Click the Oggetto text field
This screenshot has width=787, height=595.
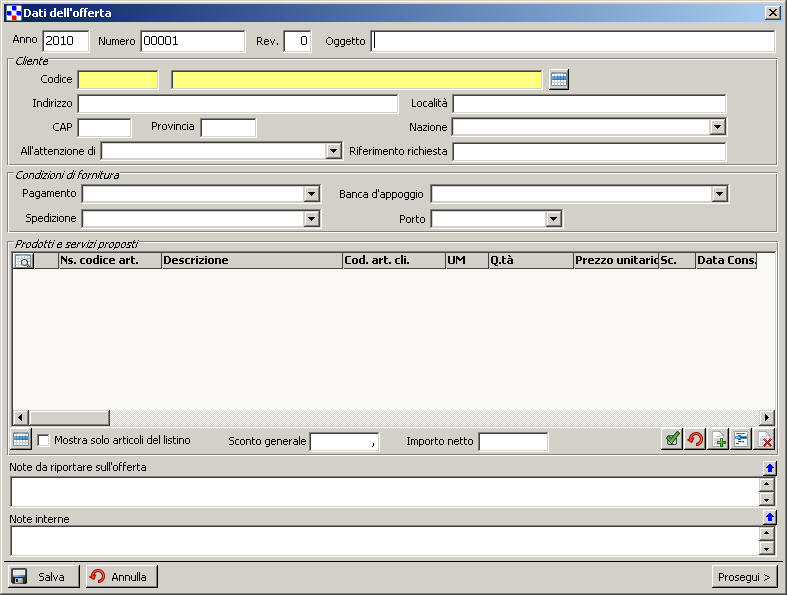click(x=573, y=42)
